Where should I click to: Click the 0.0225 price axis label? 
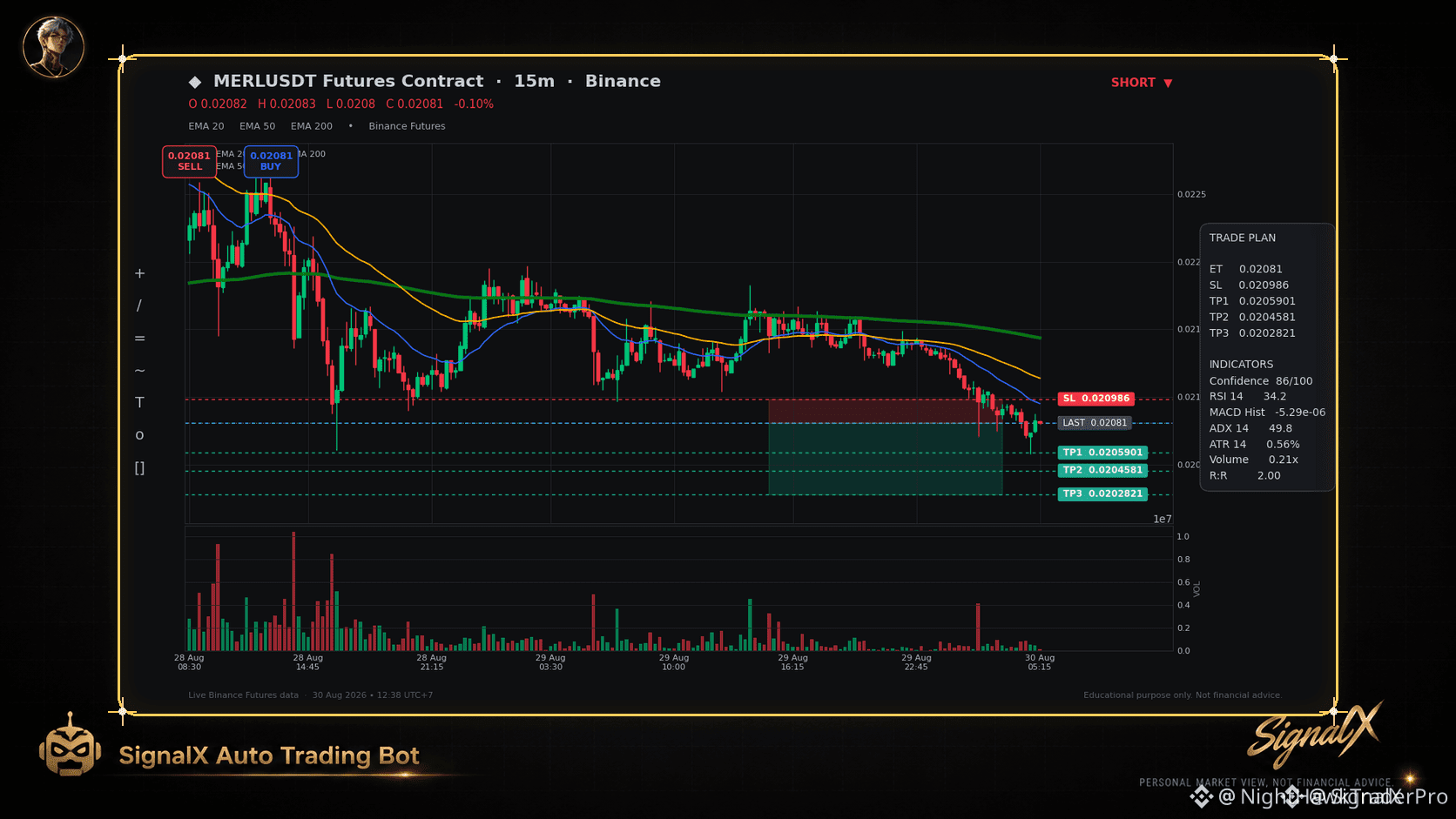pyautogui.click(x=1191, y=194)
